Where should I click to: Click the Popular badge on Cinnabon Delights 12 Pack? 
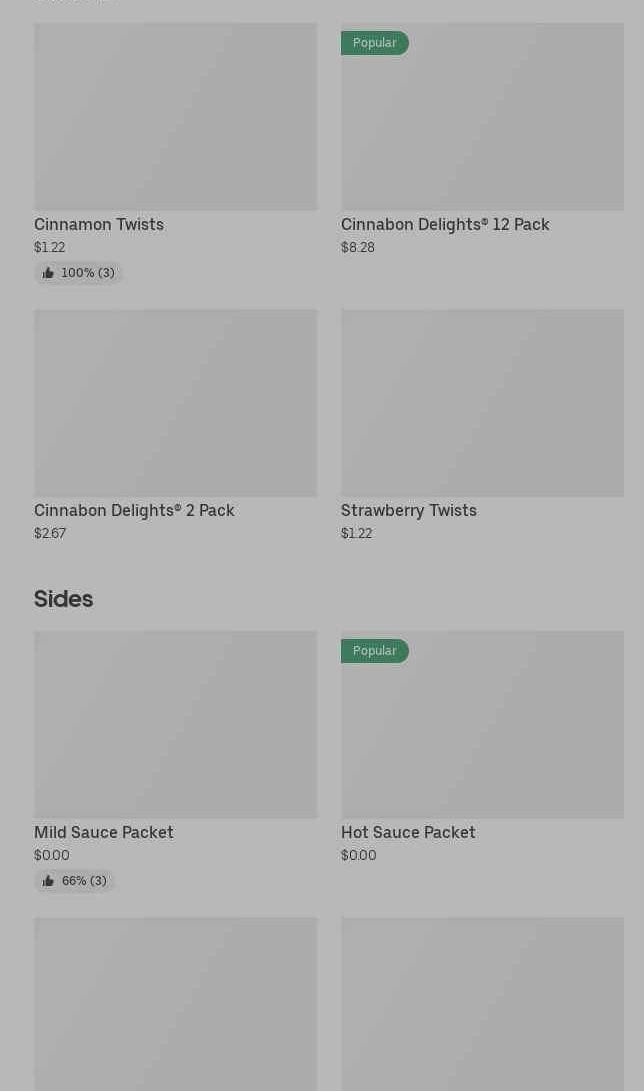[x=374, y=43]
